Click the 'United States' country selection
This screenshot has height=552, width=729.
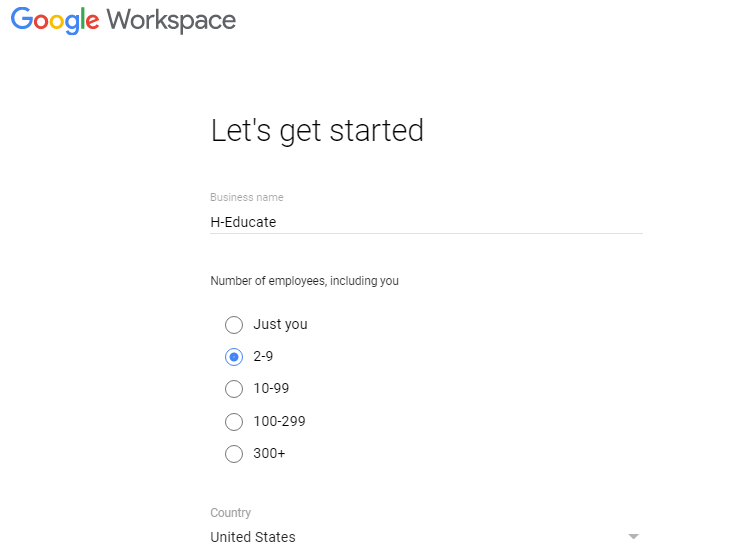pos(253,537)
